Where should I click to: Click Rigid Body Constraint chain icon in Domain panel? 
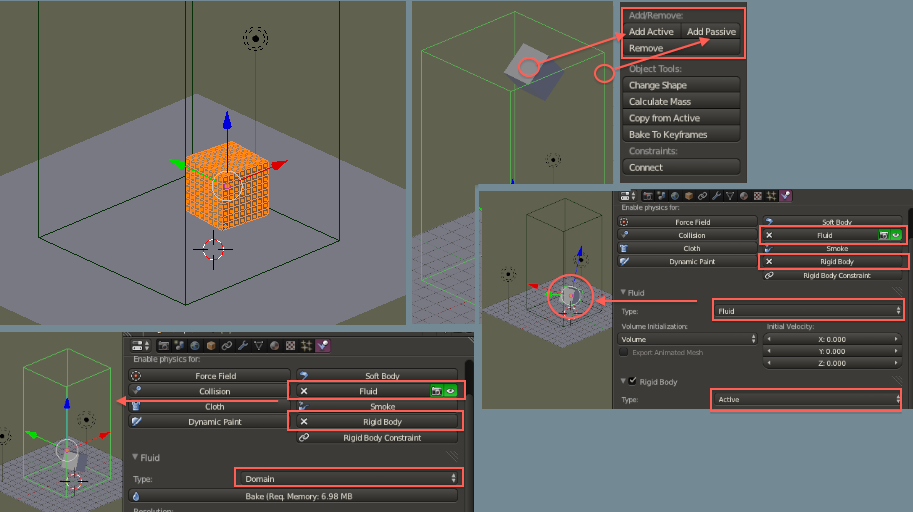[x=304, y=437]
